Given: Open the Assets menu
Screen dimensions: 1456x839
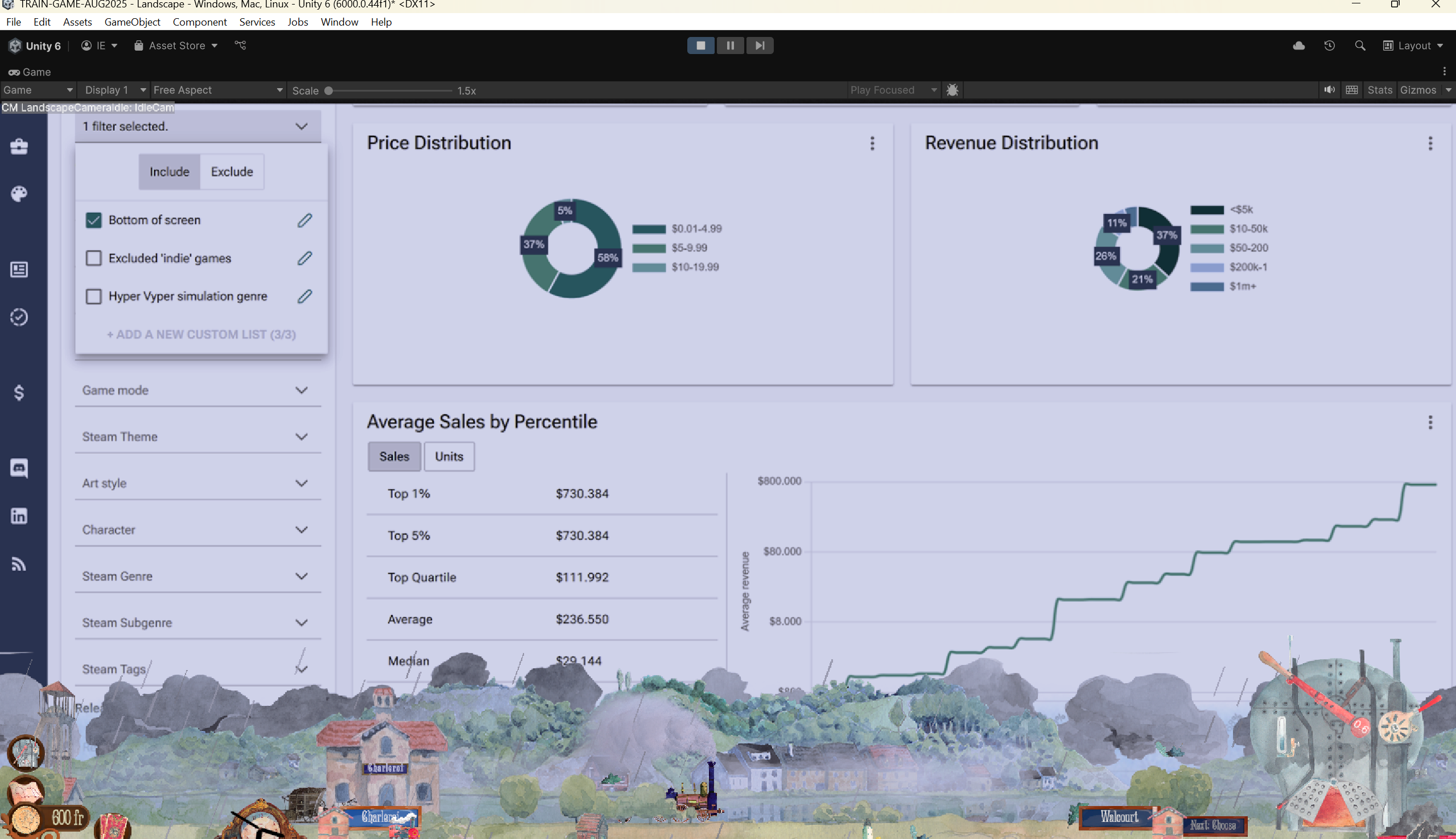Looking at the screenshot, I should pos(77,22).
